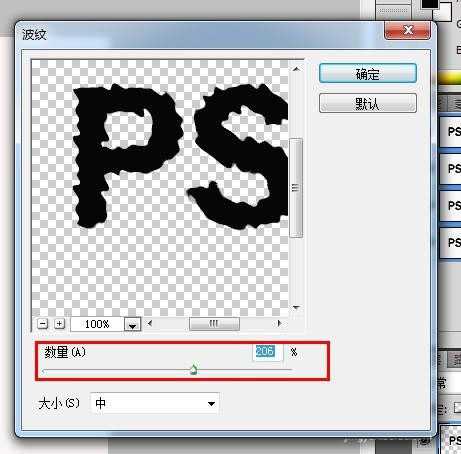Click preview vertical scrollbar down arrow
The image size is (461, 454).
(296, 307)
